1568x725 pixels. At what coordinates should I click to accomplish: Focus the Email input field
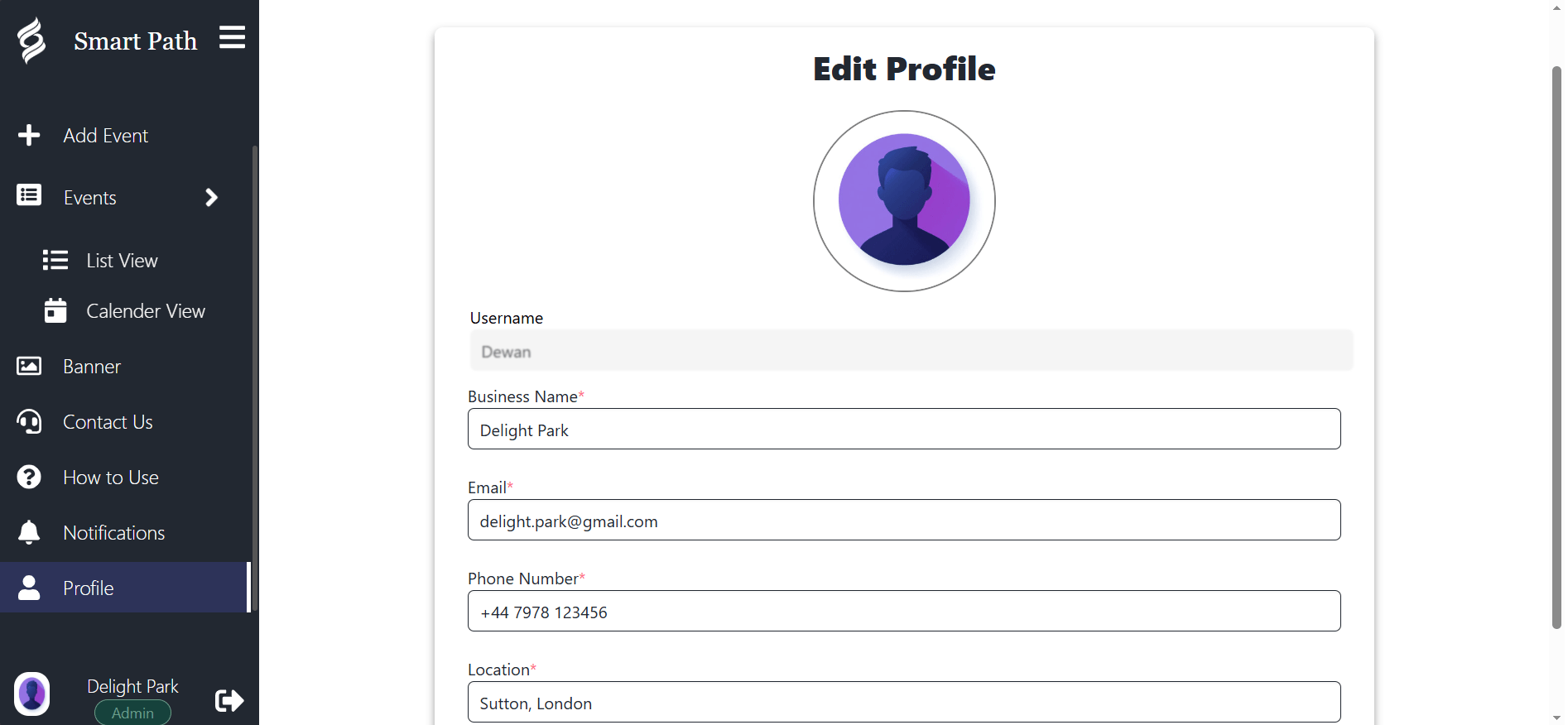[x=904, y=521]
